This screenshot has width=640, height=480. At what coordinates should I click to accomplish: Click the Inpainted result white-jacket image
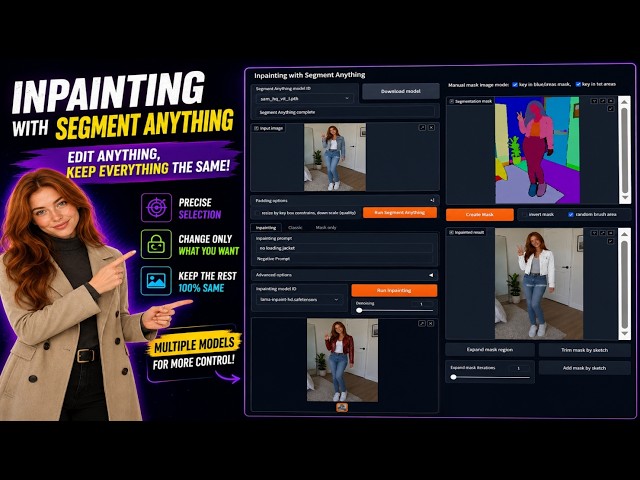click(x=539, y=283)
